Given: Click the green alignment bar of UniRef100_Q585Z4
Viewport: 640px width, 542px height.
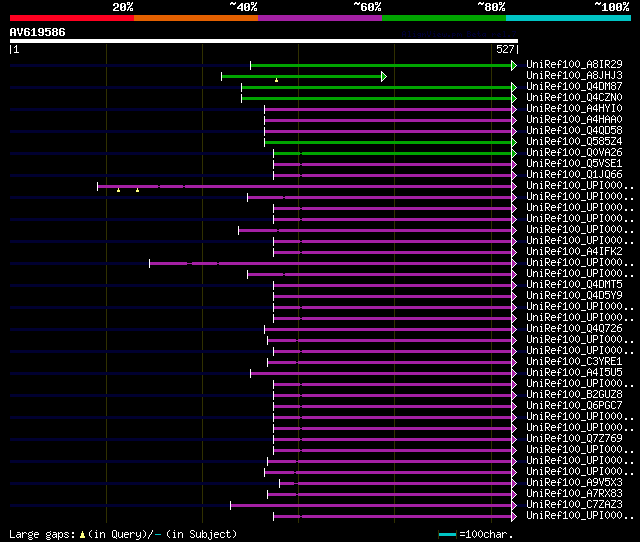Looking at the screenshot, I should (388, 142).
